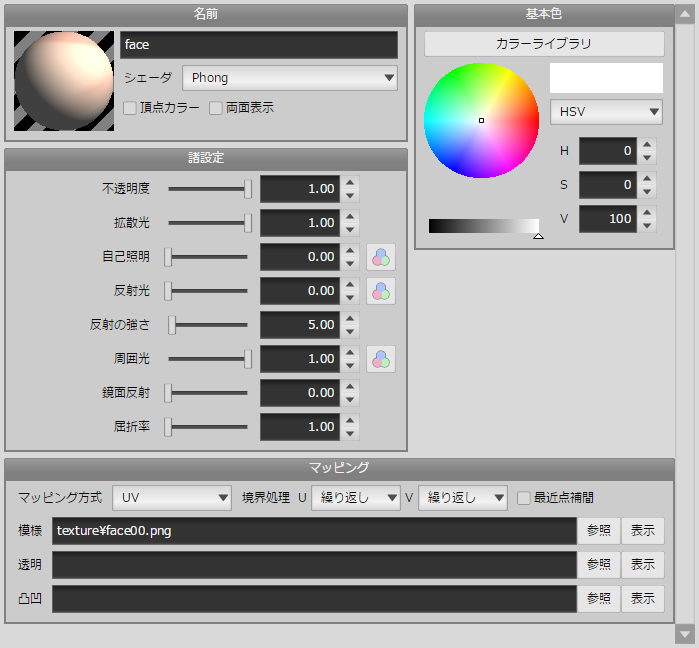Click the empty 凸凹 texture path field

click(x=314, y=599)
